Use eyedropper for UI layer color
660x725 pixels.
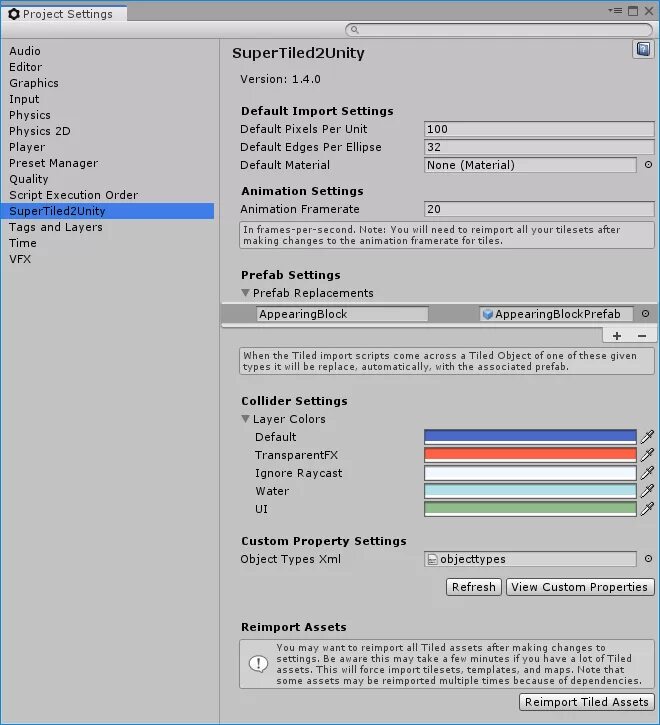point(647,509)
